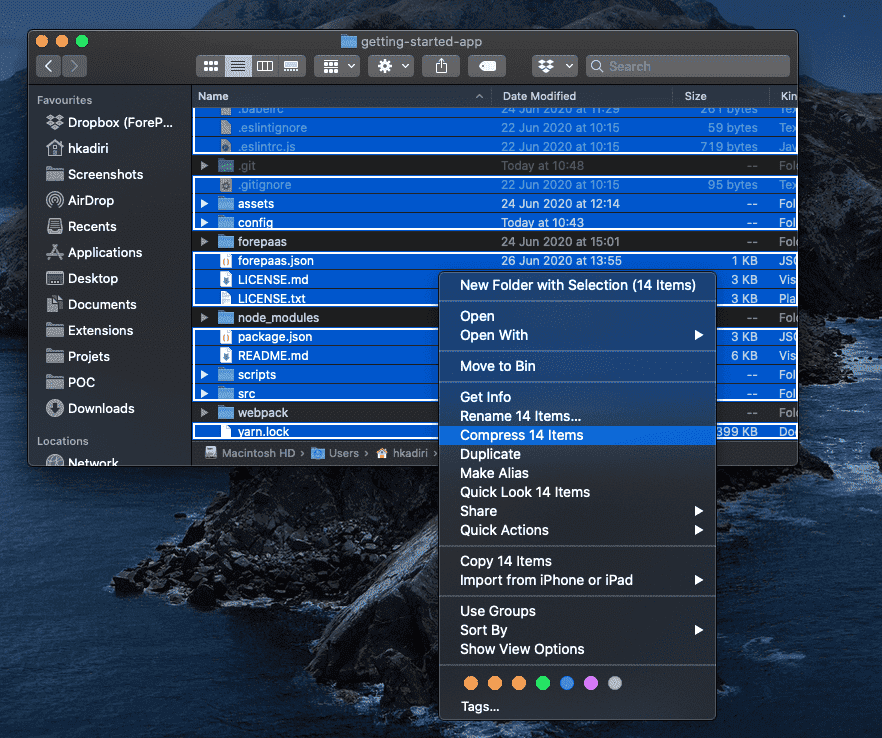Open Desktop in the sidebar
Image resolution: width=882 pixels, height=738 pixels.
pyautogui.click(x=82, y=278)
